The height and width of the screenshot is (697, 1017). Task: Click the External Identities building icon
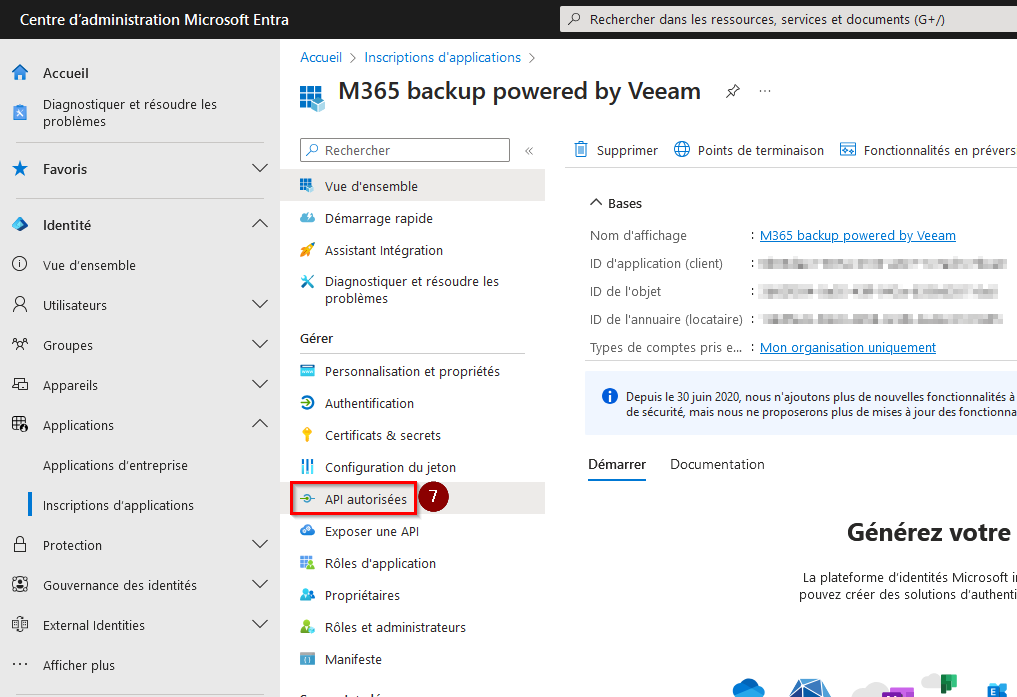[x=20, y=624]
